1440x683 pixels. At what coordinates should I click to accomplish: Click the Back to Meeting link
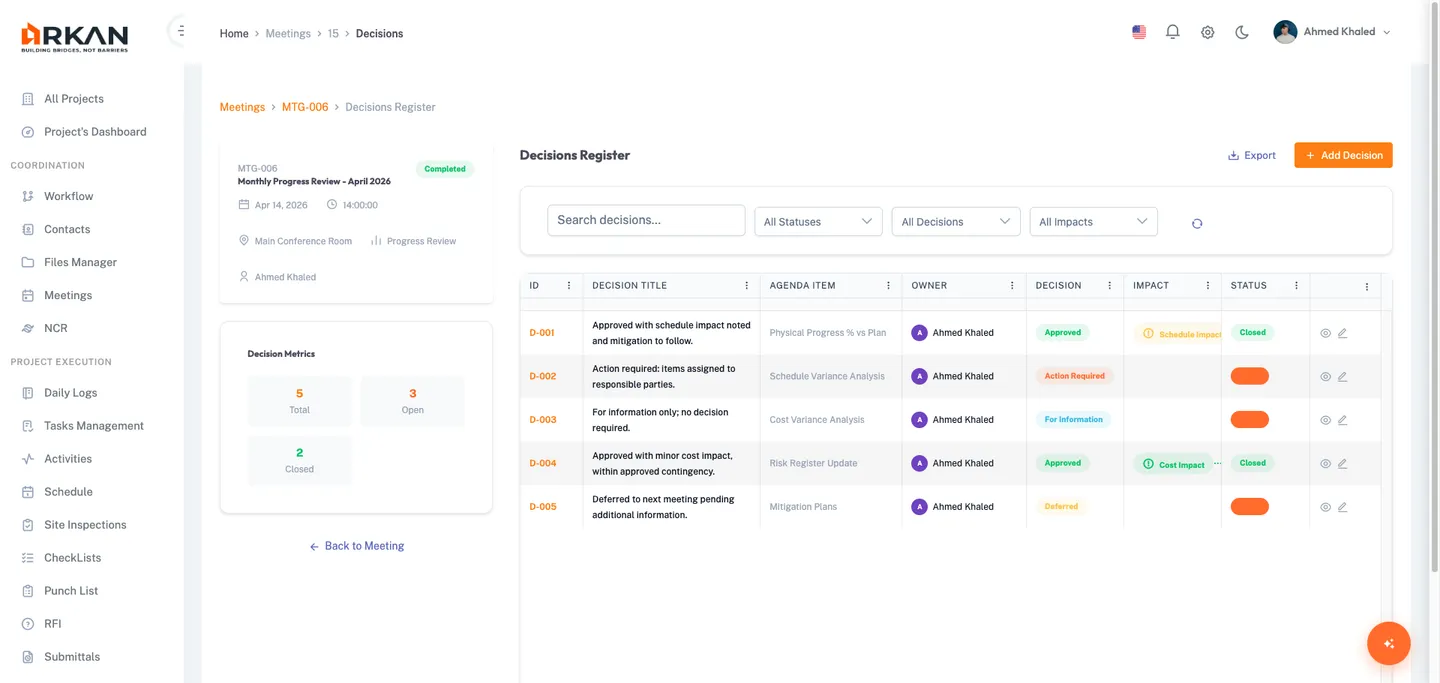click(357, 546)
